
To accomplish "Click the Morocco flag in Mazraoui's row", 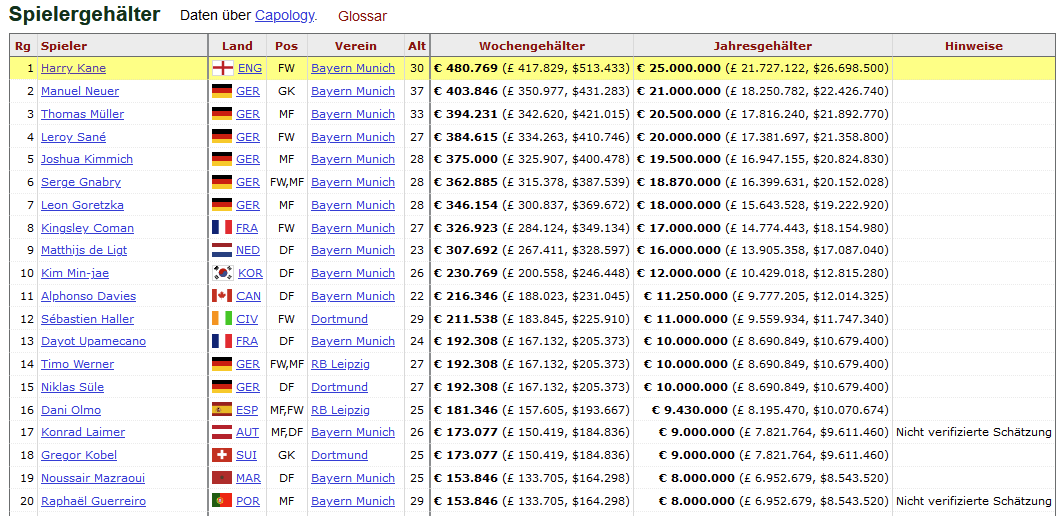I will point(222,478).
